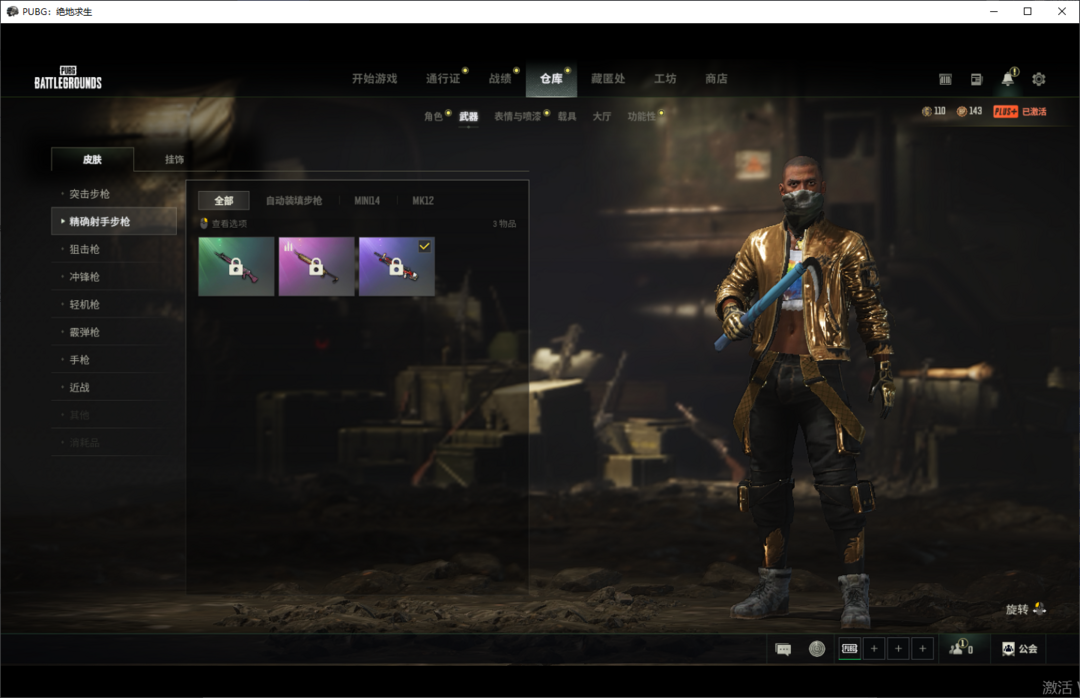The height and width of the screenshot is (698, 1080).
Task: Open the 商店 tab
Action: click(x=716, y=79)
